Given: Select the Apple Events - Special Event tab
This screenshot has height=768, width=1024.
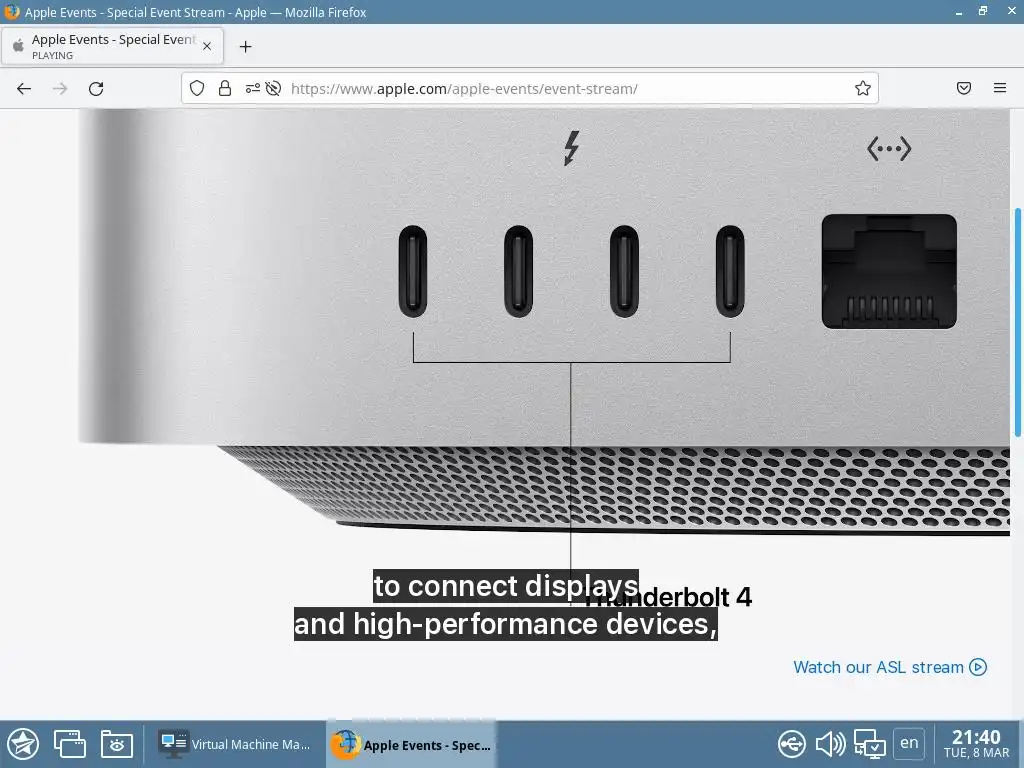Looking at the screenshot, I should [x=112, y=46].
